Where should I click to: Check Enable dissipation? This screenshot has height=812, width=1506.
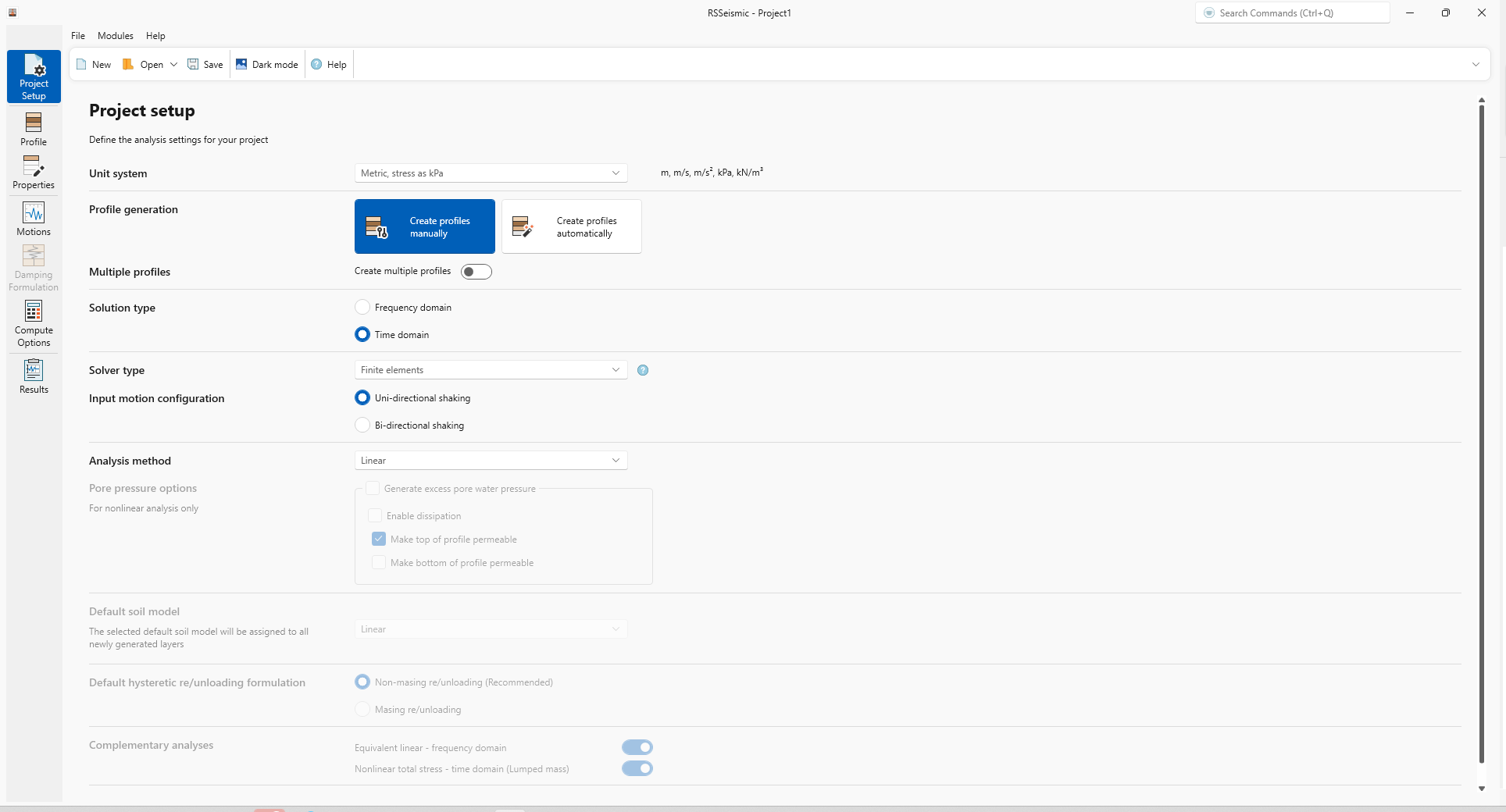(375, 515)
